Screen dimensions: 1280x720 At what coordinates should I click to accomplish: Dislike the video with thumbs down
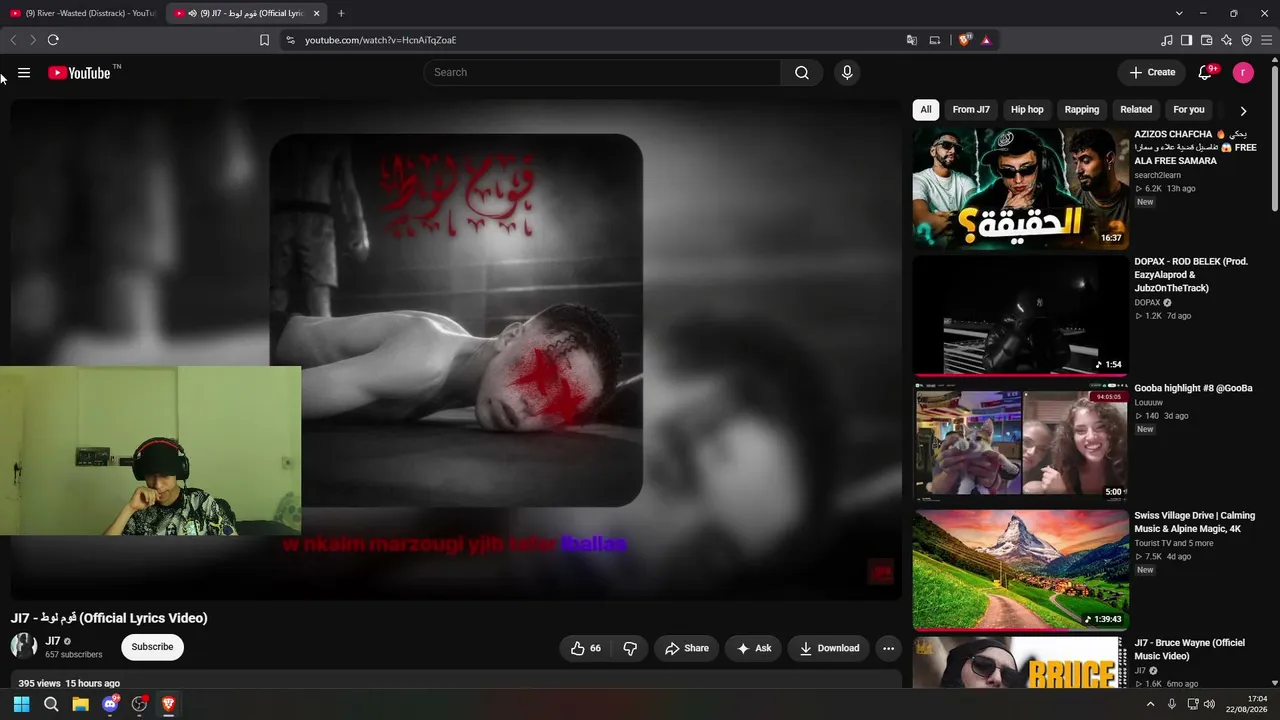[630, 648]
